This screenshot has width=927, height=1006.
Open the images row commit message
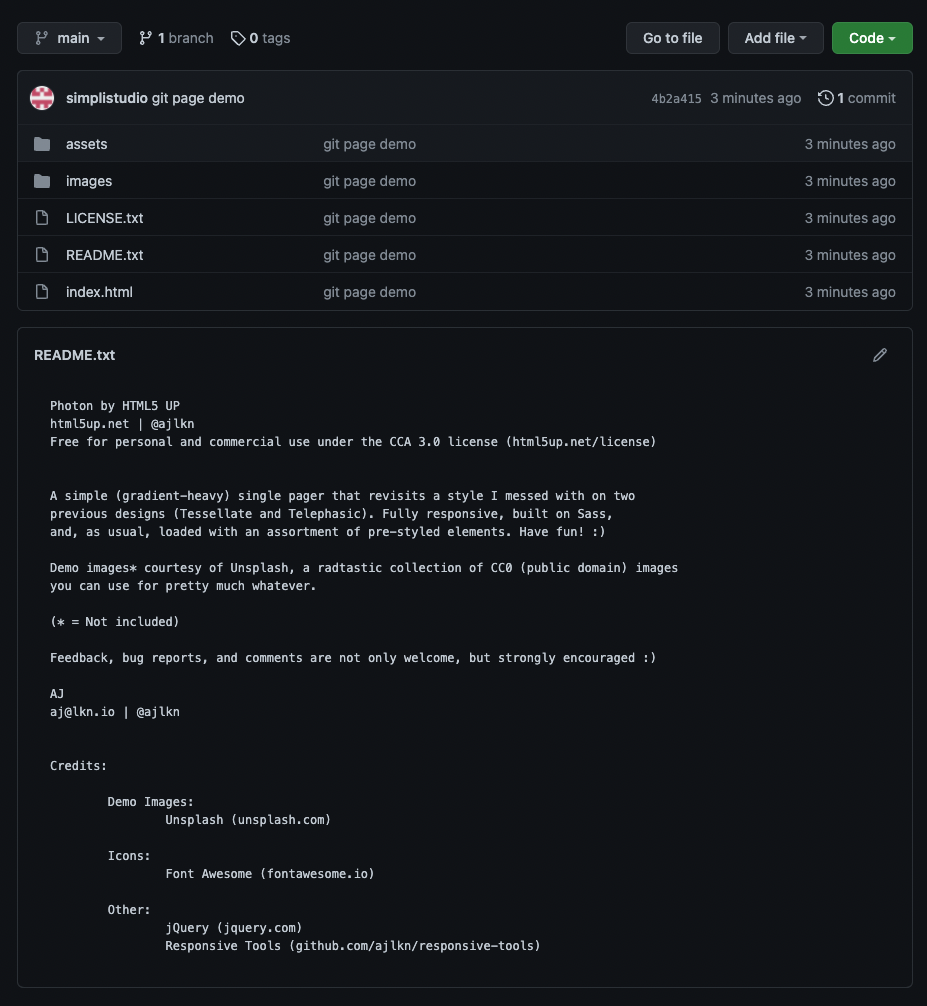(x=370, y=182)
